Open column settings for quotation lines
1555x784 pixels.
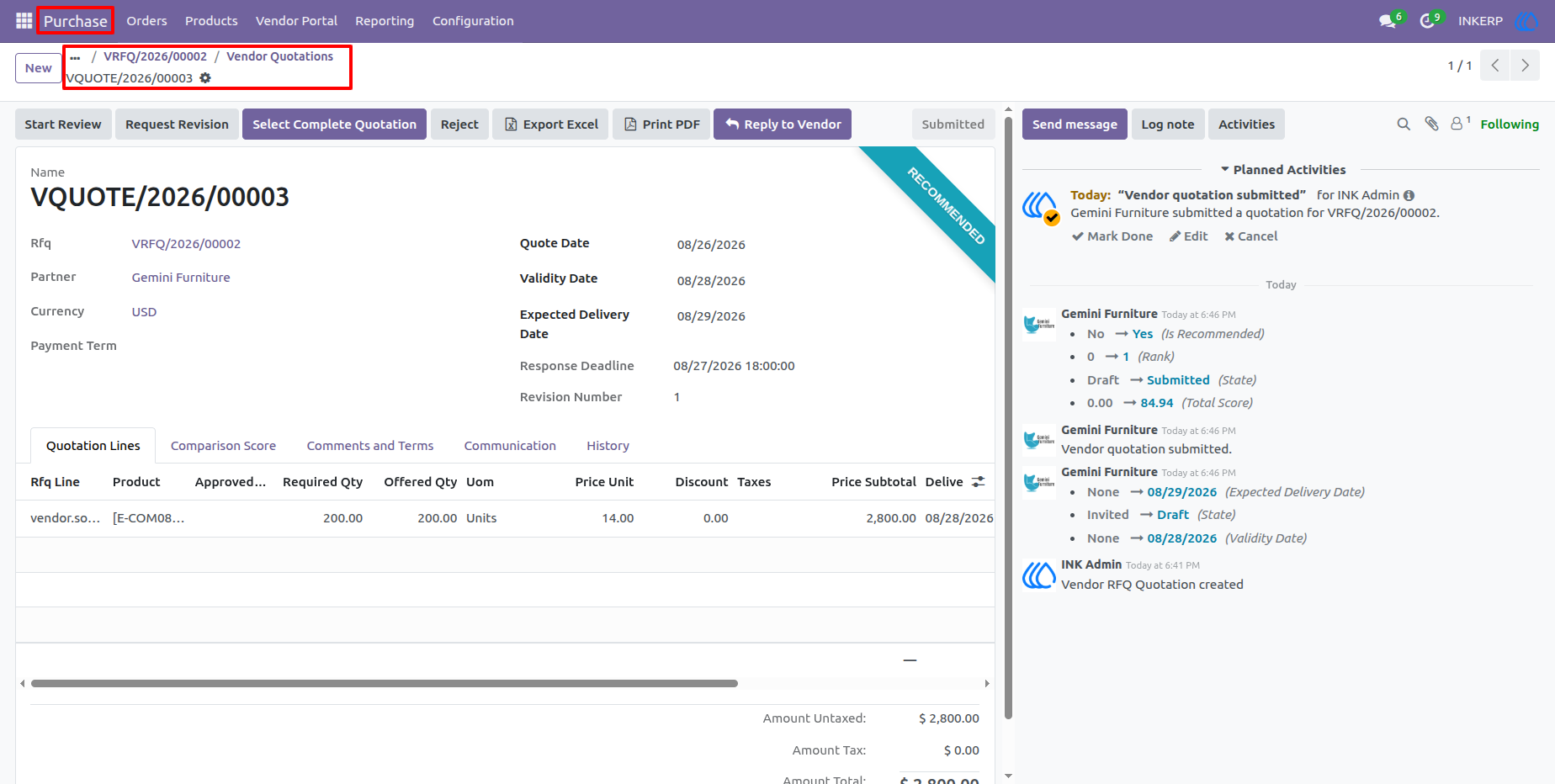tap(978, 482)
